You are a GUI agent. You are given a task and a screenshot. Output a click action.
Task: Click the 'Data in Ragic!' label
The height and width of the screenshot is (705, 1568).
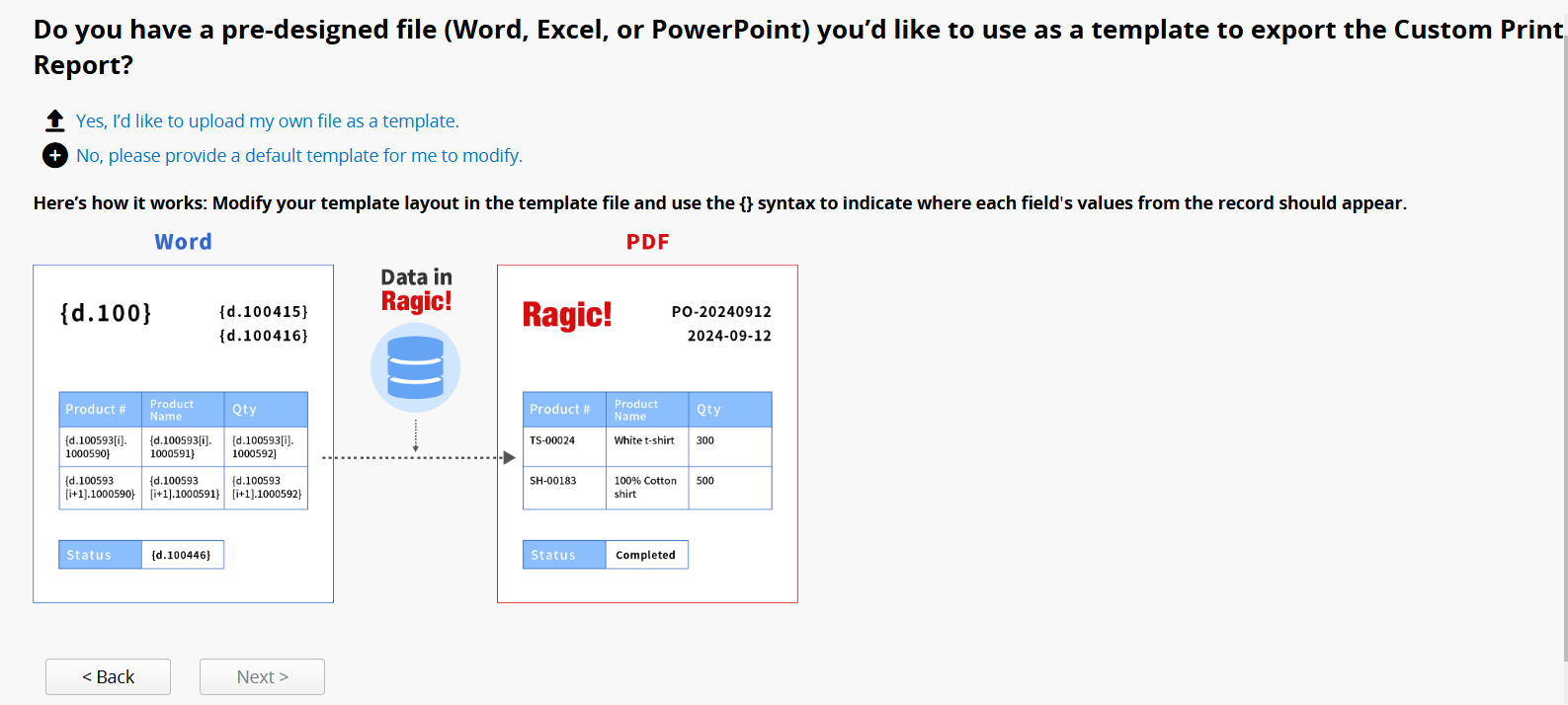coord(416,289)
